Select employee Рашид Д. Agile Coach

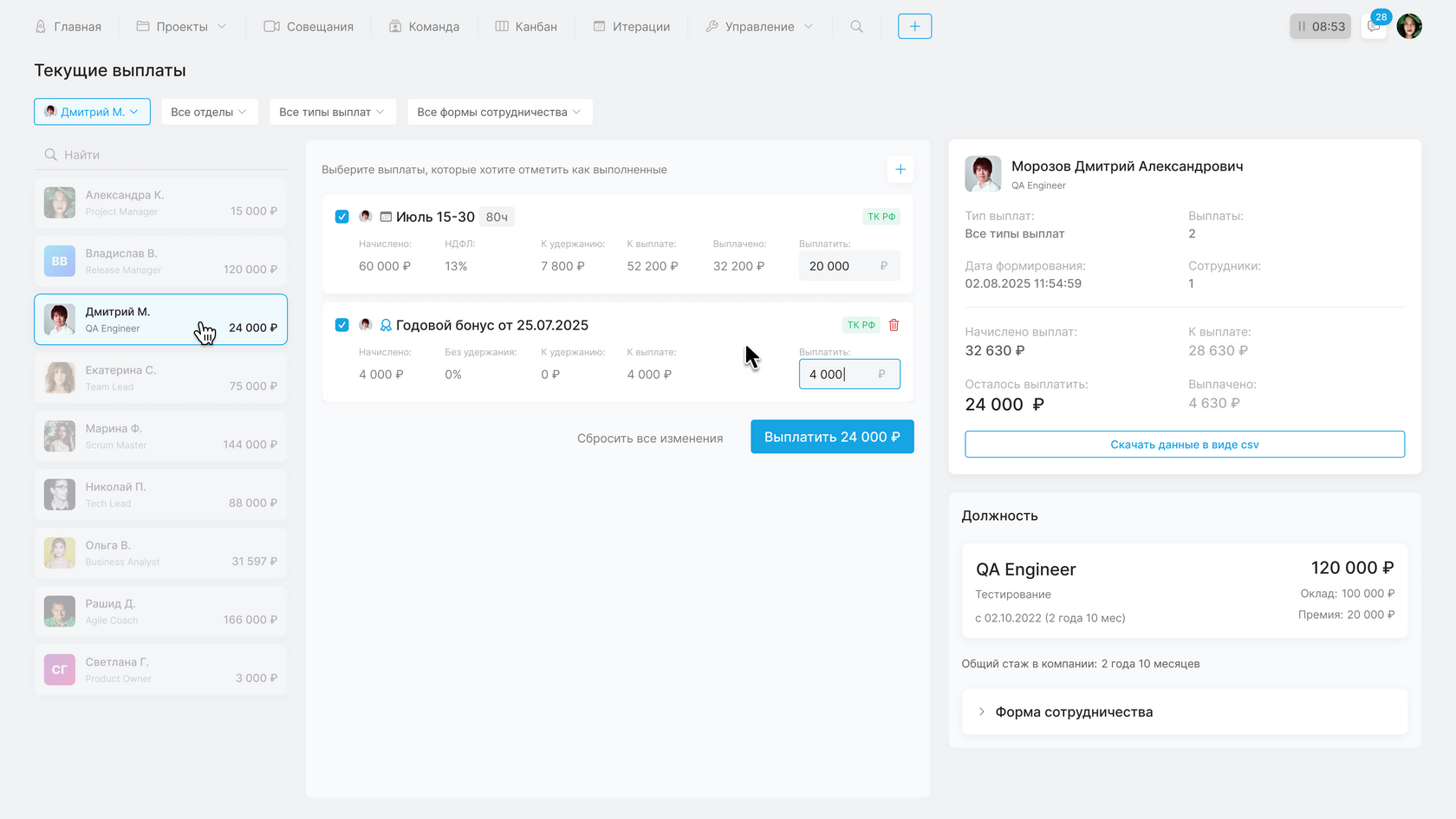(161, 611)
